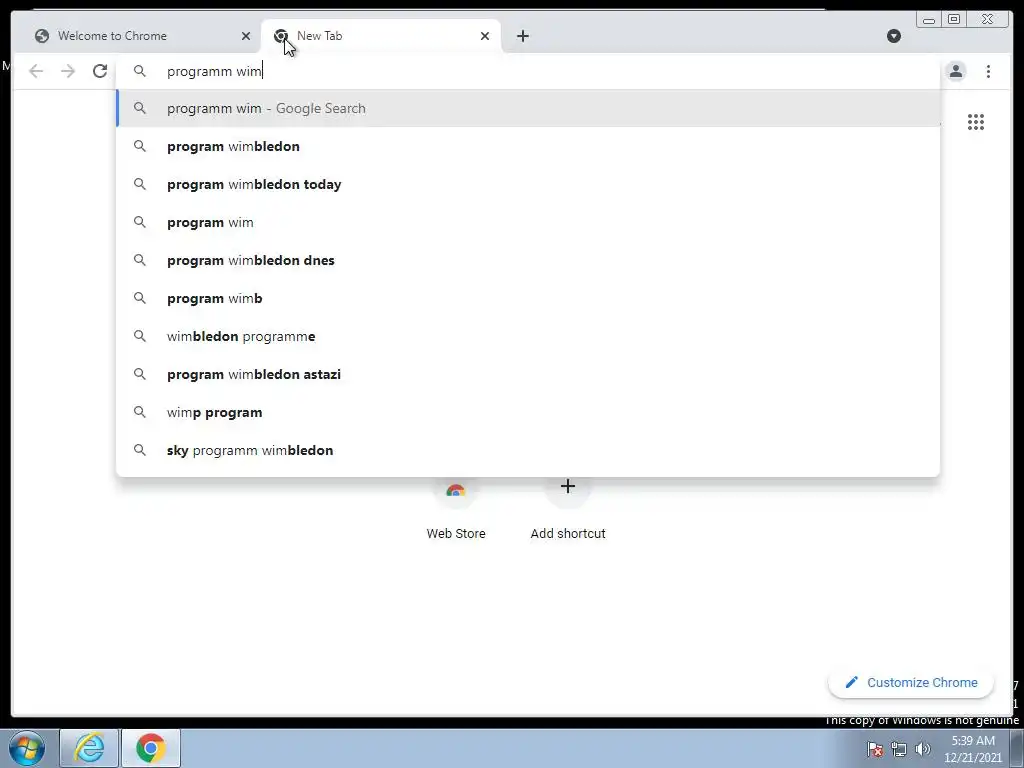Click search icon beside 'program wimbledon'
1024x768 pixels.
coord(140,146)
